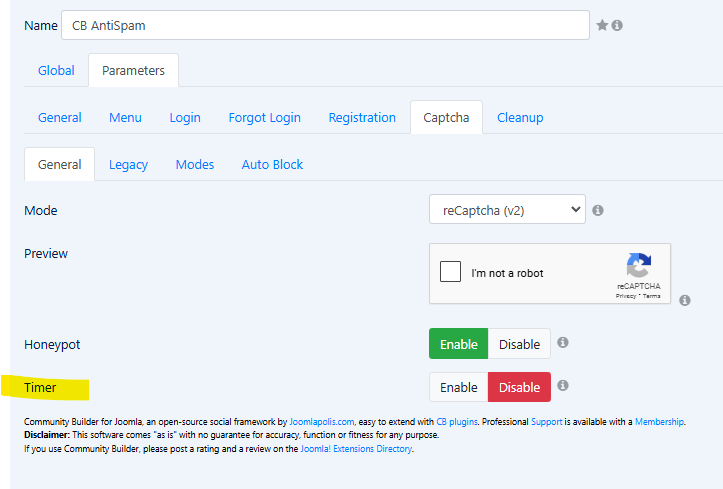Click the Timer label

[x=40, y=388]
